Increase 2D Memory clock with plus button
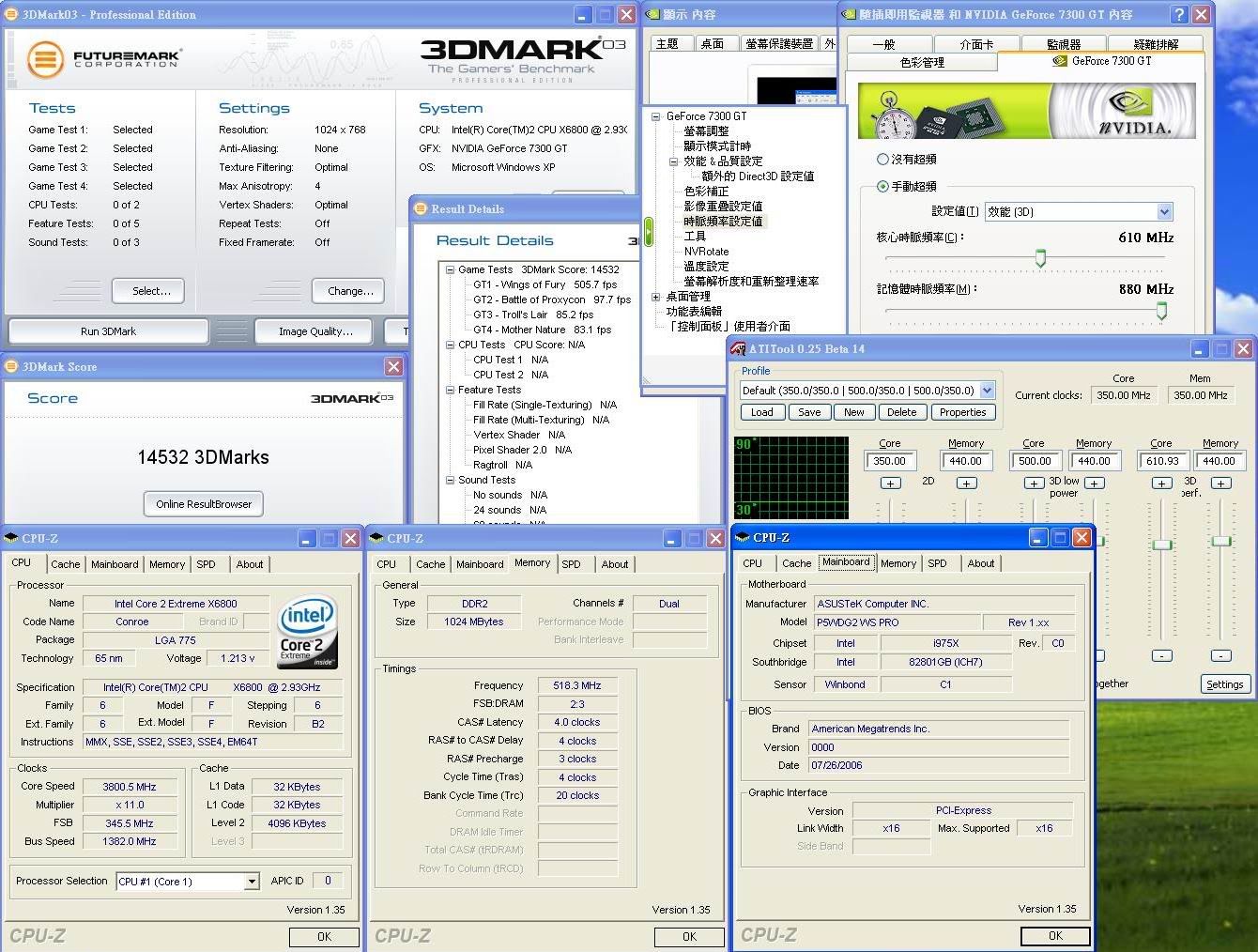The width and height of the screenshot is (1258, 952). click(x=966, y=483)
